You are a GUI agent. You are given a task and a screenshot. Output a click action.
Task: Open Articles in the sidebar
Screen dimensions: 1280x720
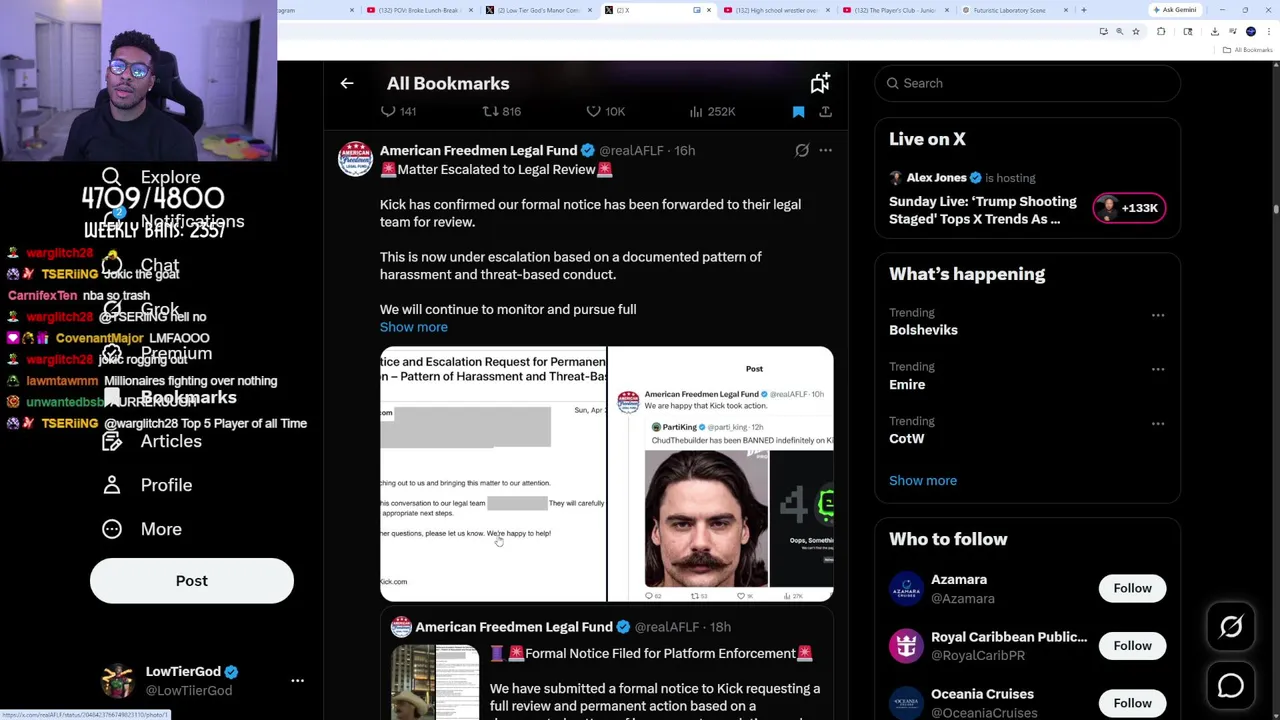click(x=152, y=441)
